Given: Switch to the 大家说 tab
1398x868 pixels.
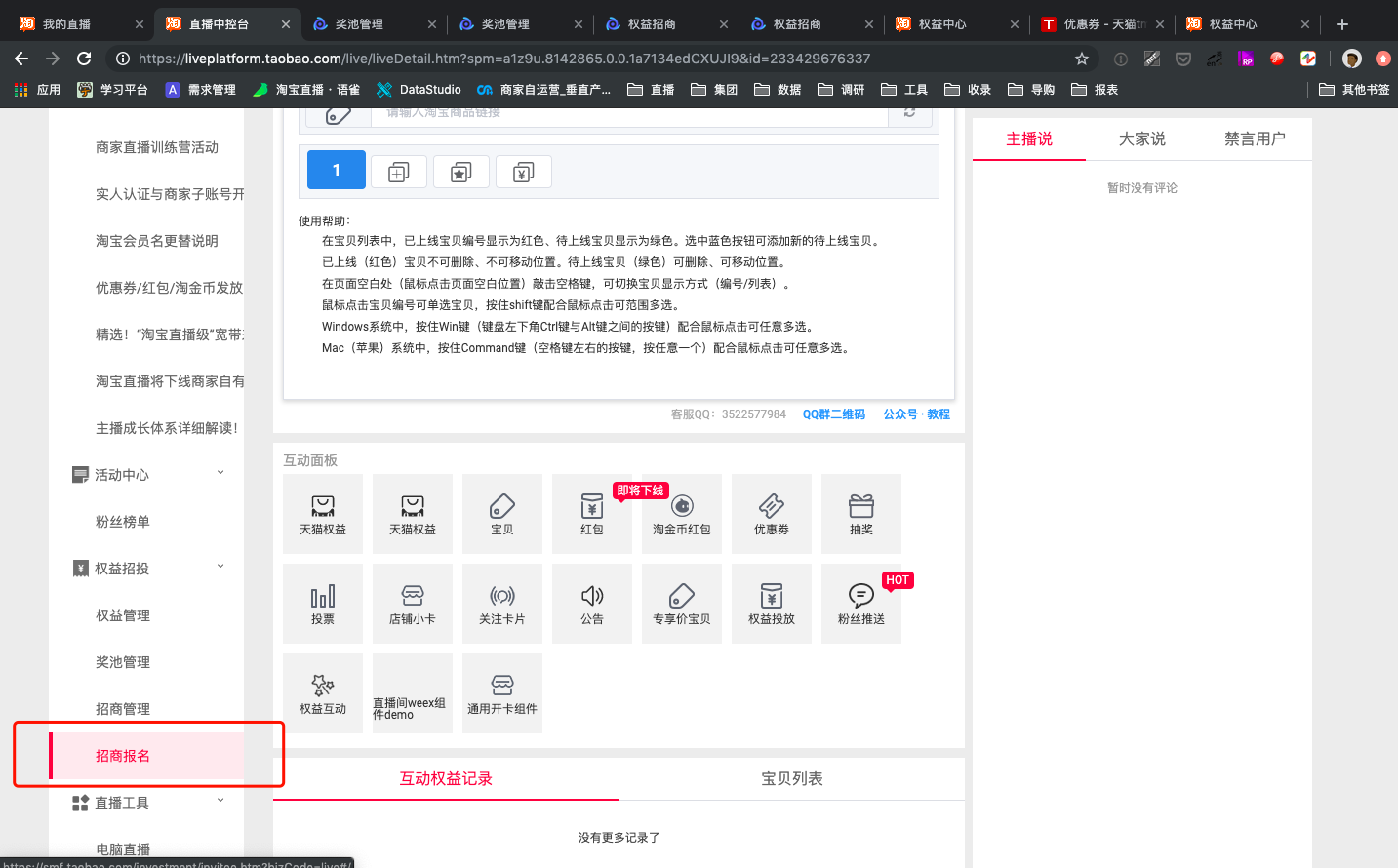Looking at the screenshot, I should click(1142, 138).
